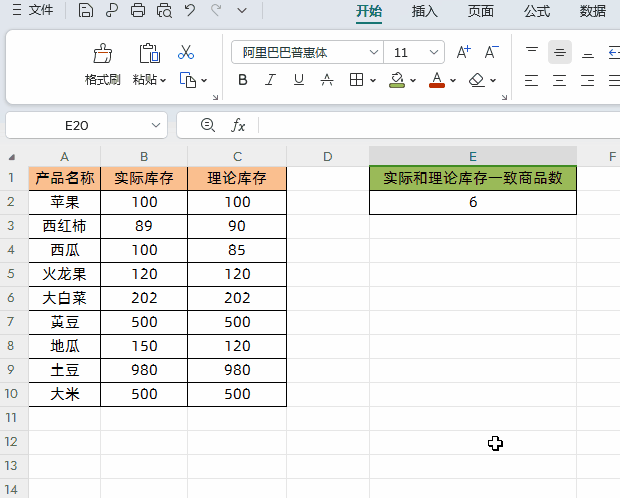Click the 理论库存 header cell
Image resolution: width=620 pixels, height=498 pixels.
tap(237, 178)
